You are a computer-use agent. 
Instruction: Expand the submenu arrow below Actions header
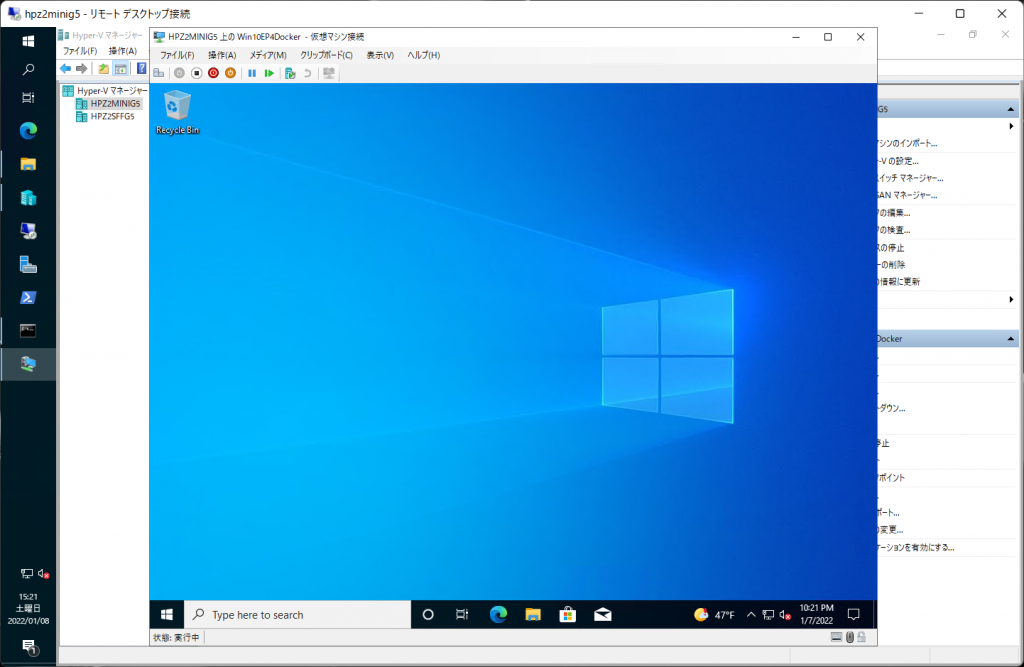[x=1011, y=126]
